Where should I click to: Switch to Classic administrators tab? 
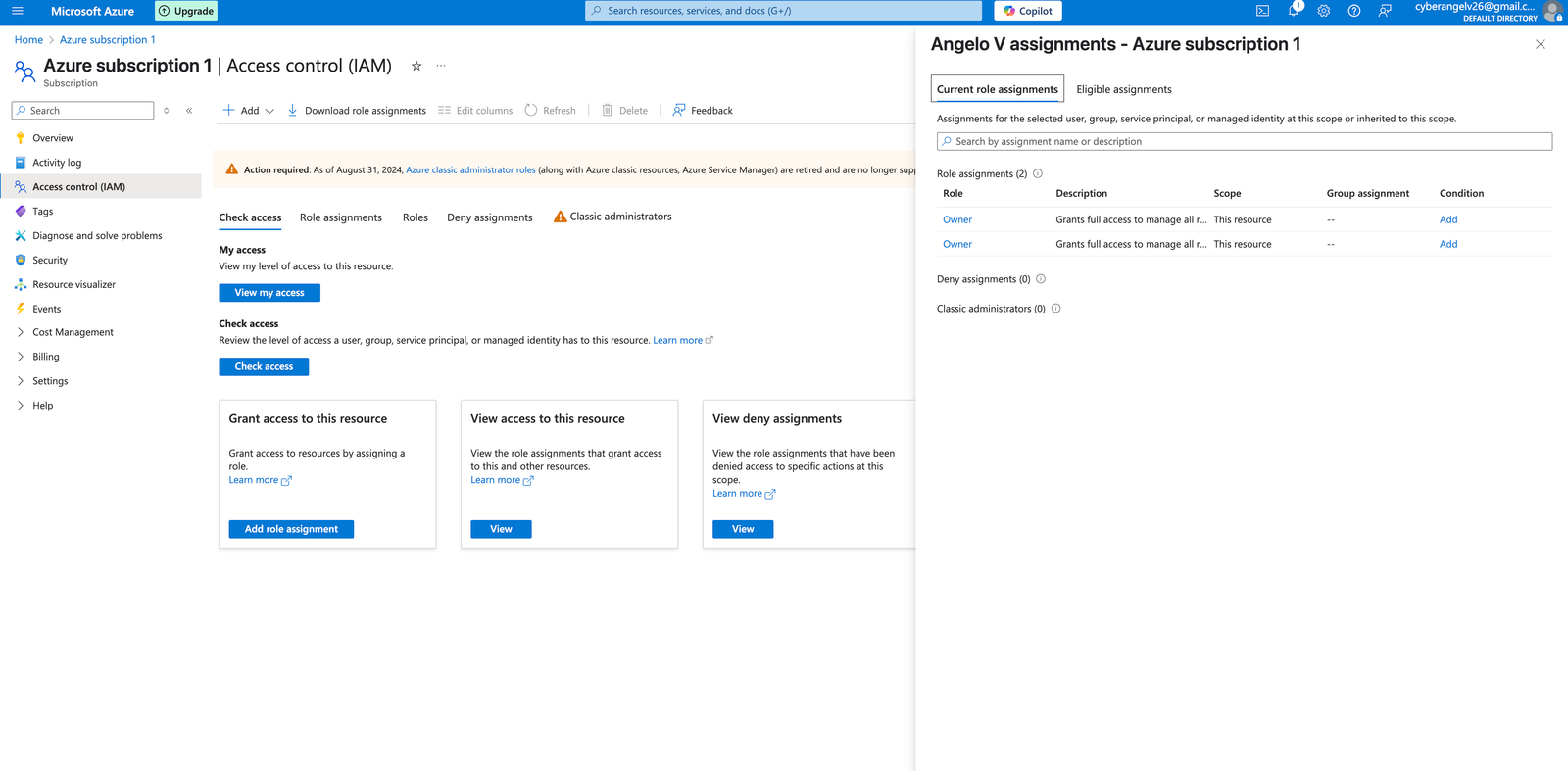pyautogui.click(x=612, y=217)
